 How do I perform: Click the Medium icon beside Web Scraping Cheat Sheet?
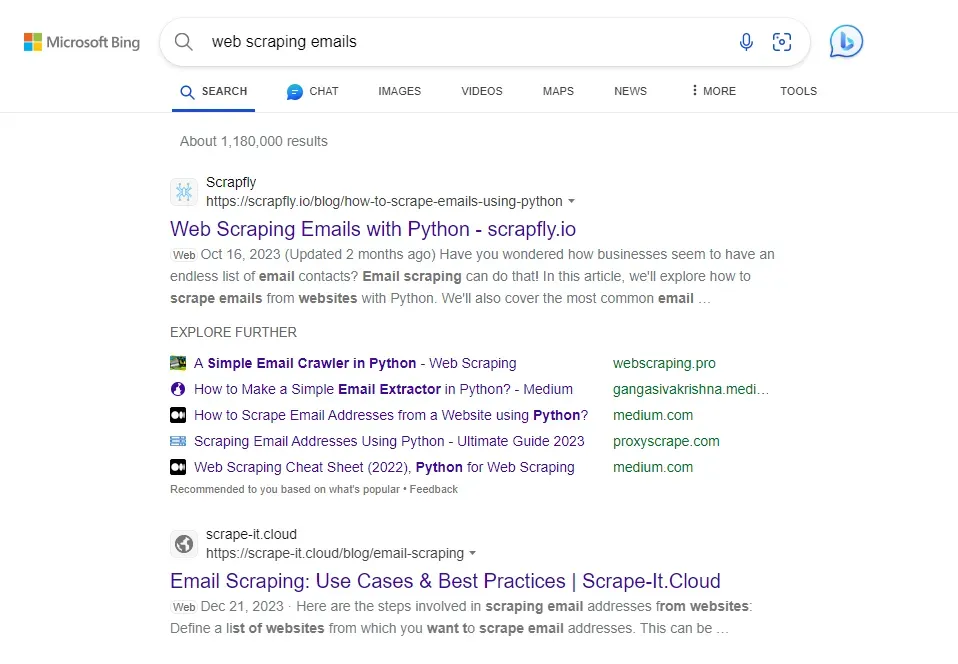pyautogui.click(x=178, y=467)
